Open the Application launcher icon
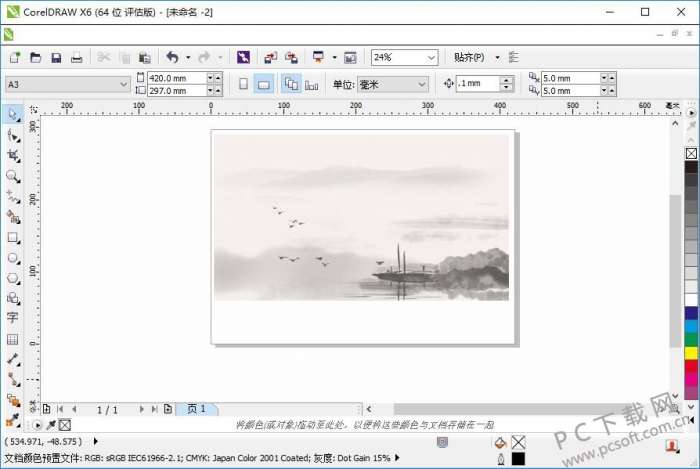This screenshot has width=700, height=469. tap(318, 57)
